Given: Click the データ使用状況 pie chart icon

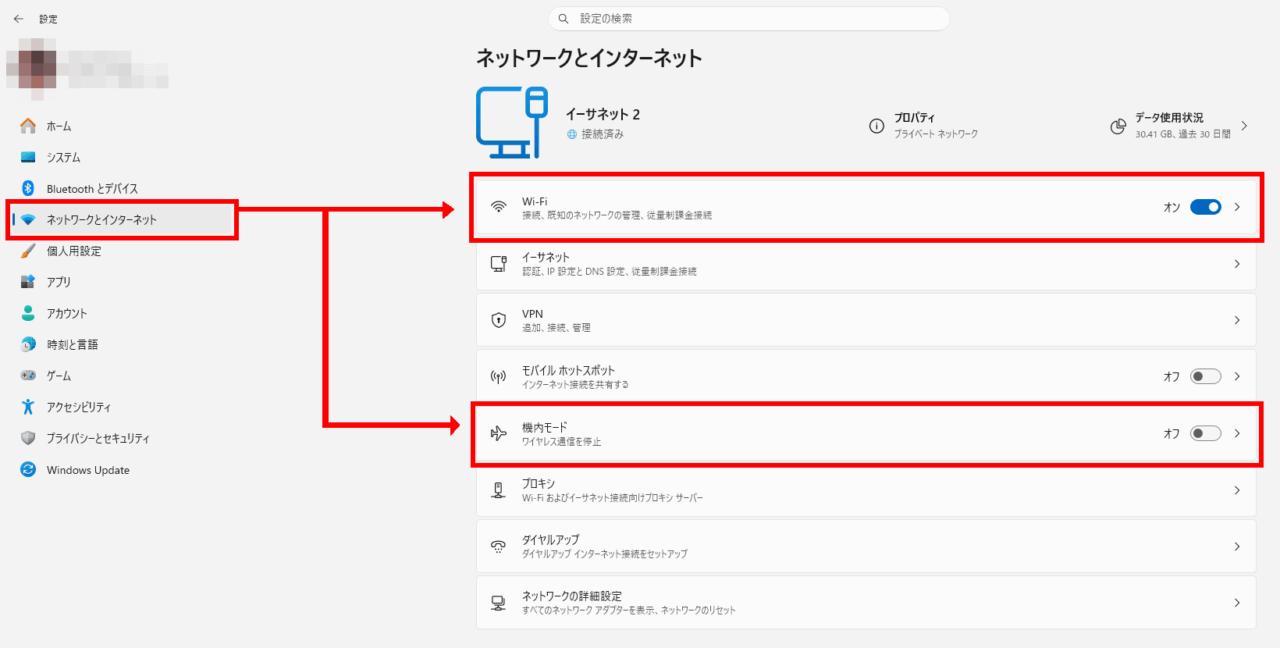Looking at the screenshot, I should click(1118, 126).
